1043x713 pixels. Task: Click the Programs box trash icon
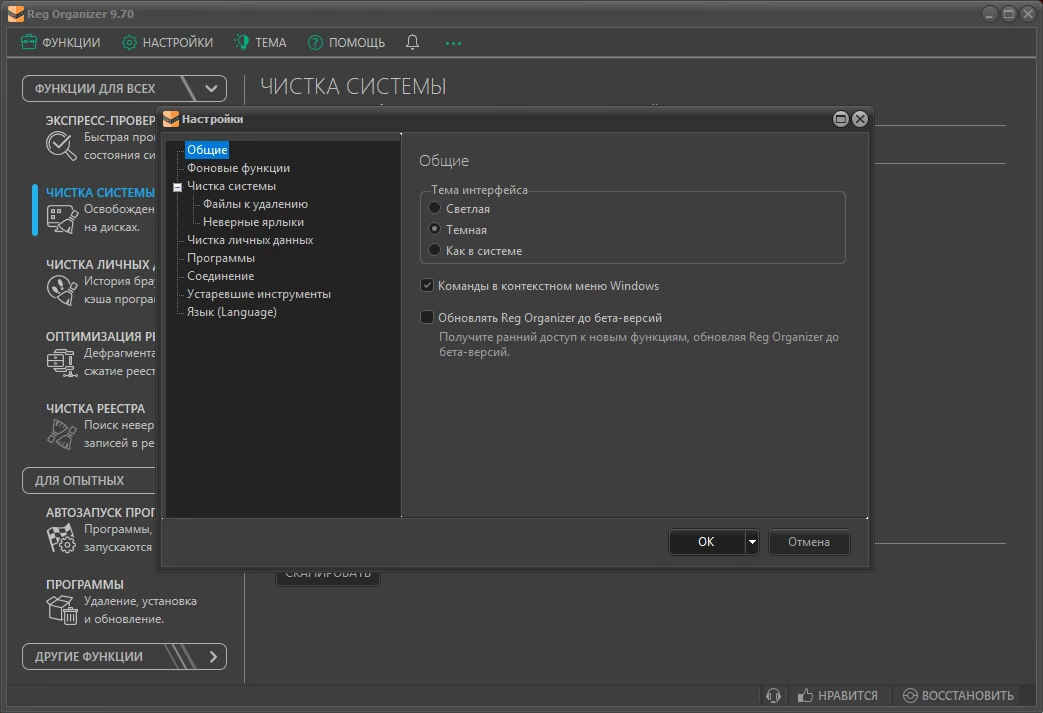(x=62, y=610)
